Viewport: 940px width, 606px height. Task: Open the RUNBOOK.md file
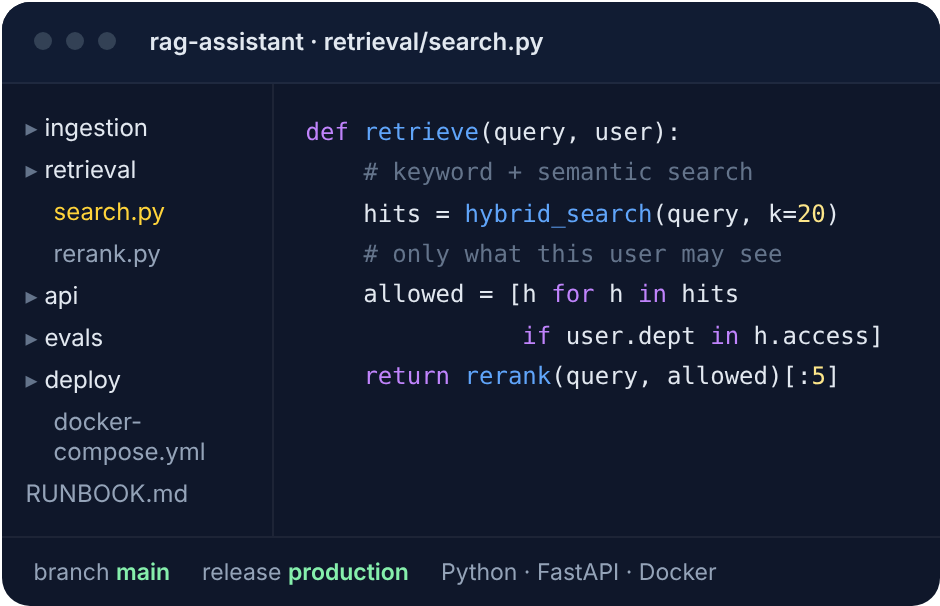click(x=107, y=494)
